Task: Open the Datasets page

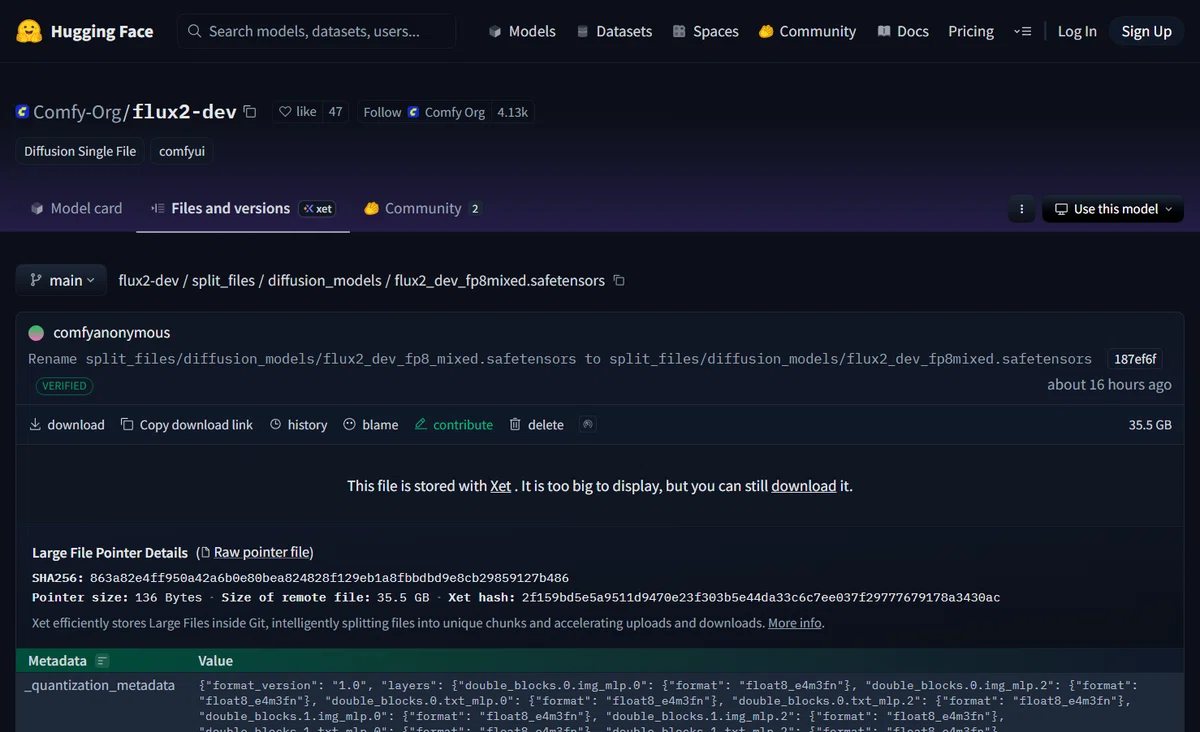Action: 614,31
